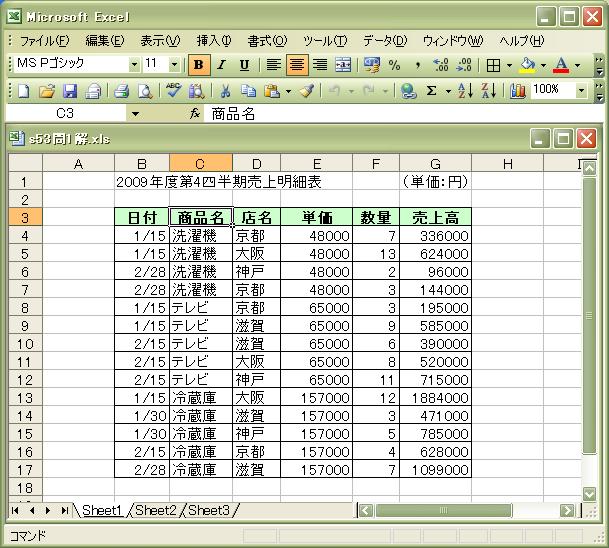Screen dimensions: 609x548
Task: Select row 10 header
Action: (25, 344)
